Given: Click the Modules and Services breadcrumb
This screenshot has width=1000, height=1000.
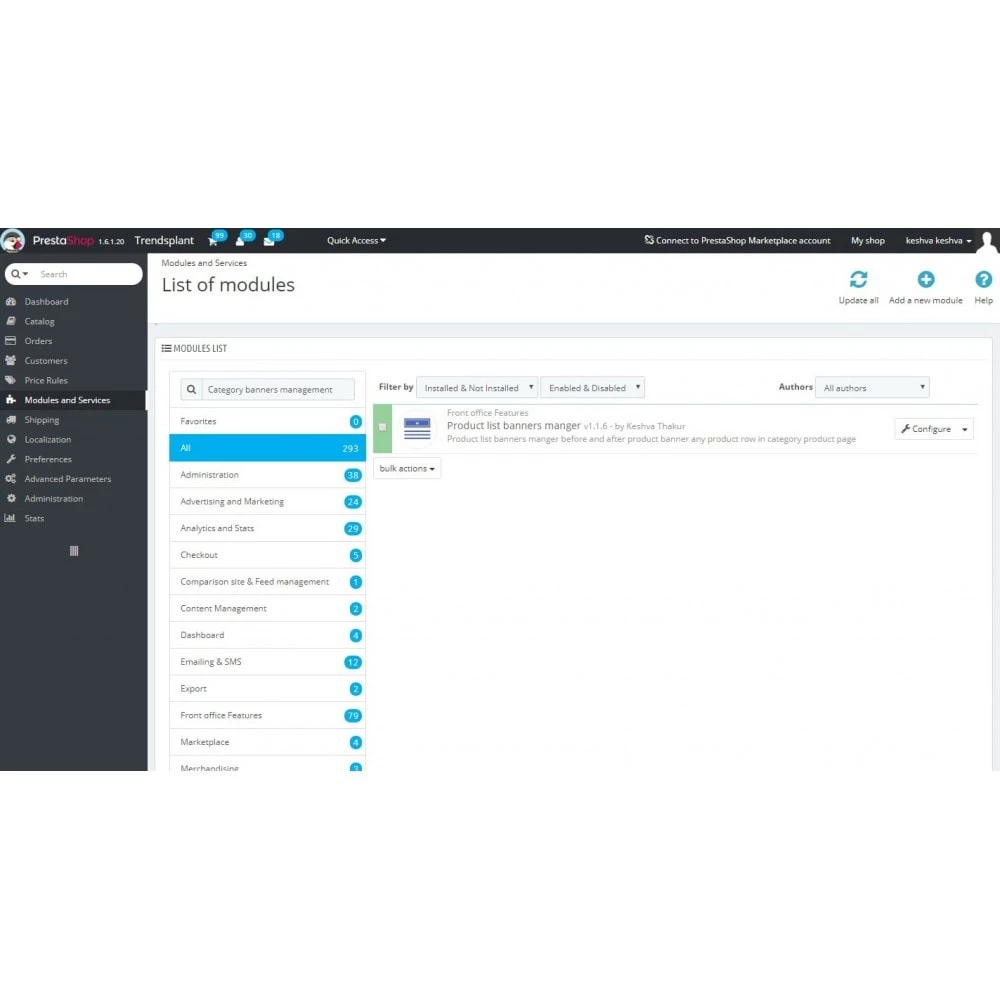Looking at the screenshot, I should 204,263.
